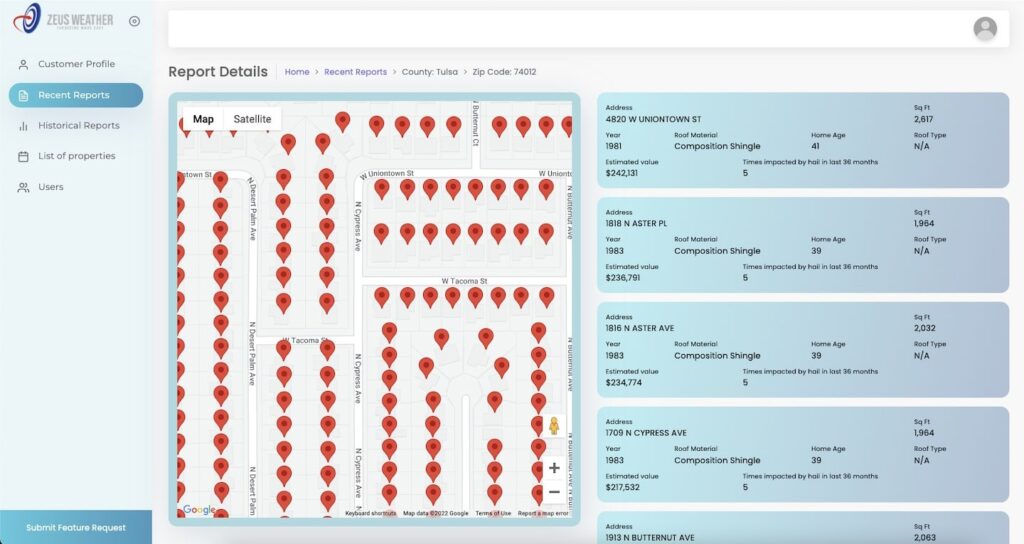This screenshot has width=1024, height=544.
Task: Click the Recent Reports breadcrumb link
Action: 355,72
